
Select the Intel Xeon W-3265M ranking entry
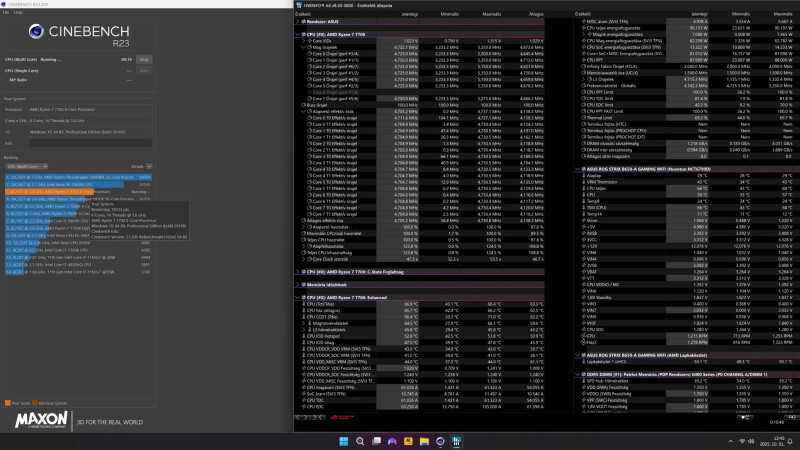click(x=78, y=184)
